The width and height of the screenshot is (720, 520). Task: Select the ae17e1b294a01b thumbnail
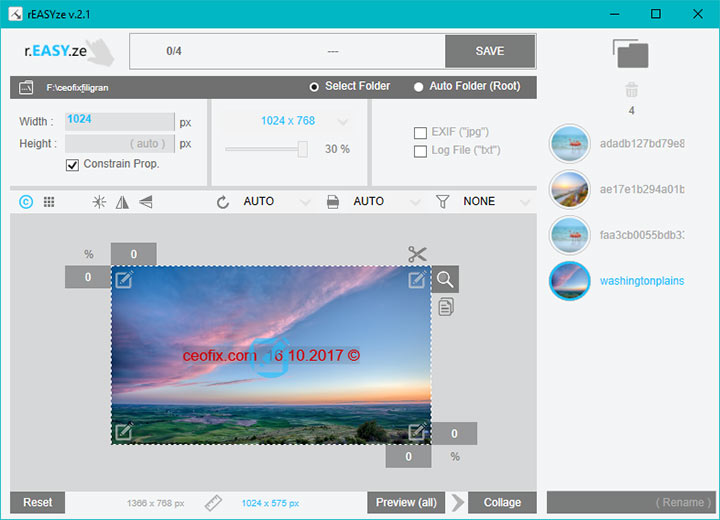(x=569, y=189)
